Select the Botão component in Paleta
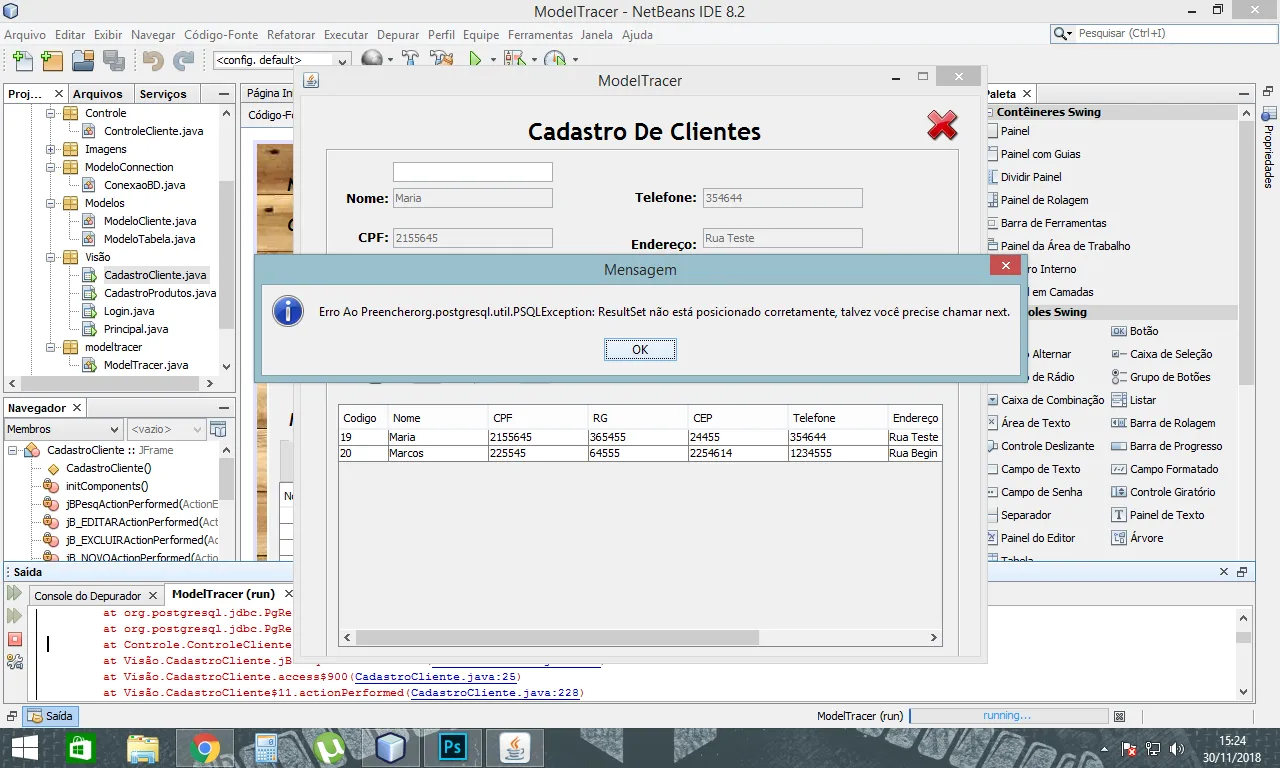1280x768 pixels. coord(1135,331)
